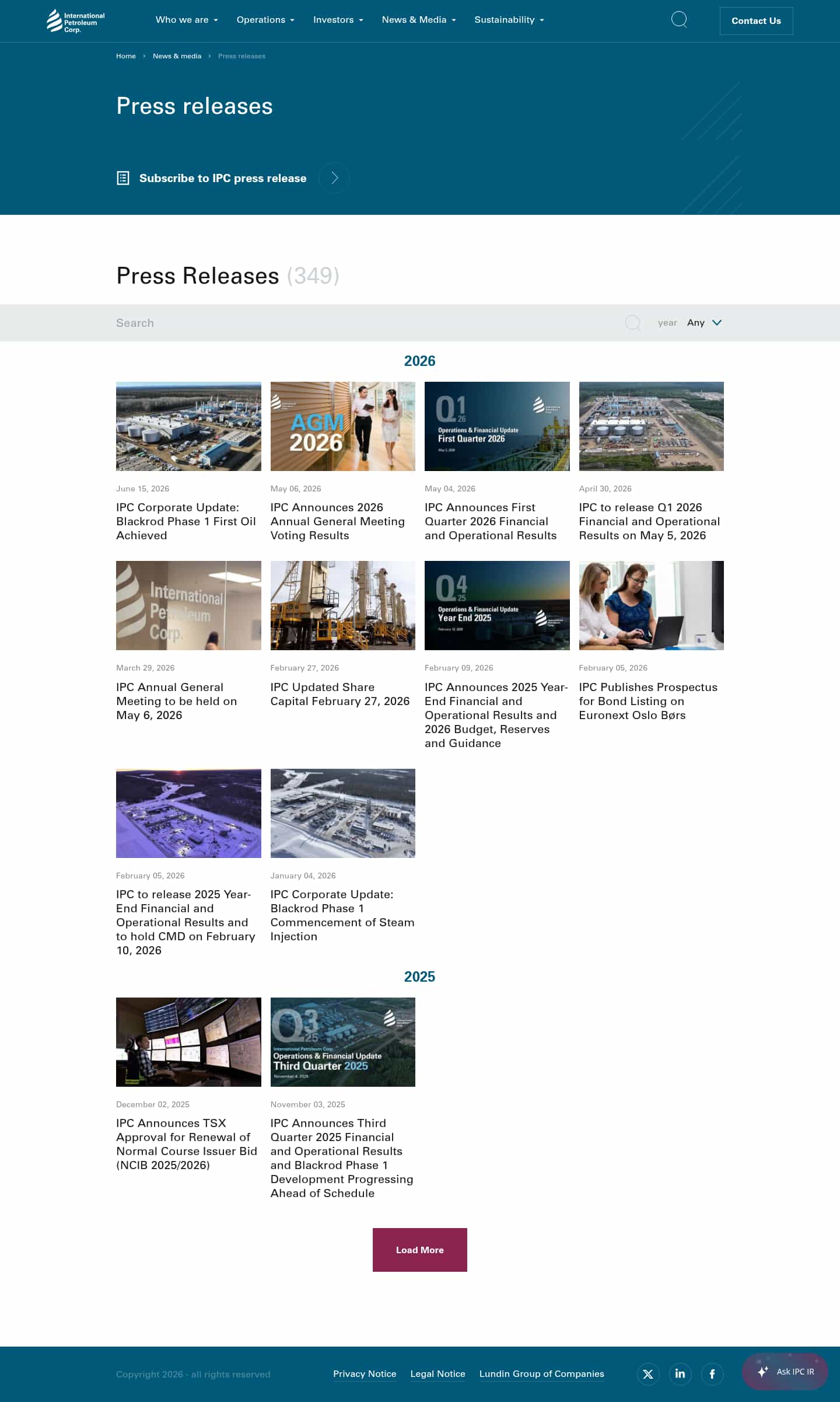Open 'Blackrod Phase 1 Commencement of Steam Injection' headline

(342, 915)
